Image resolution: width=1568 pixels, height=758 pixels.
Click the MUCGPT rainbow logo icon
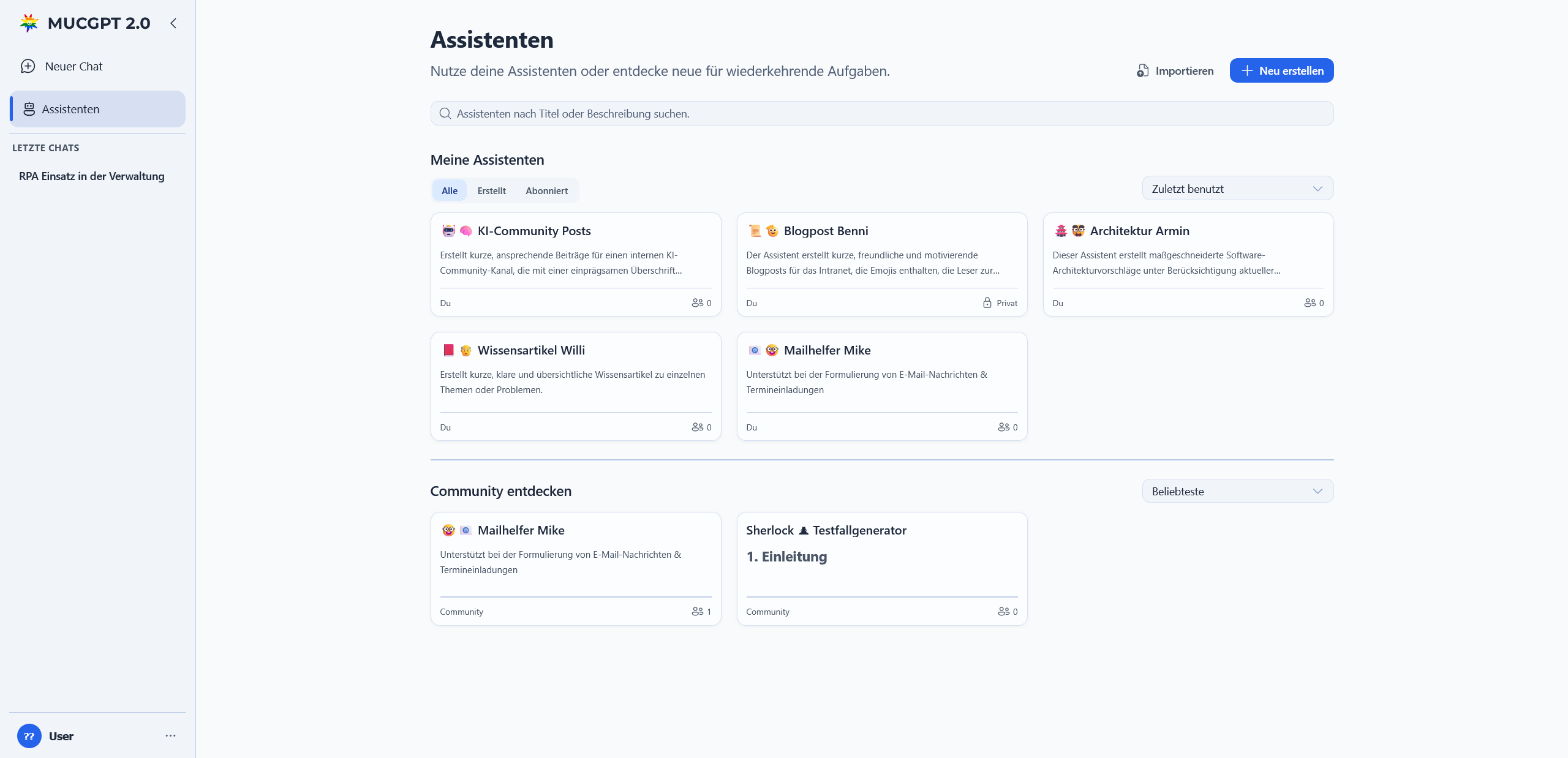(x=29, y=23)
